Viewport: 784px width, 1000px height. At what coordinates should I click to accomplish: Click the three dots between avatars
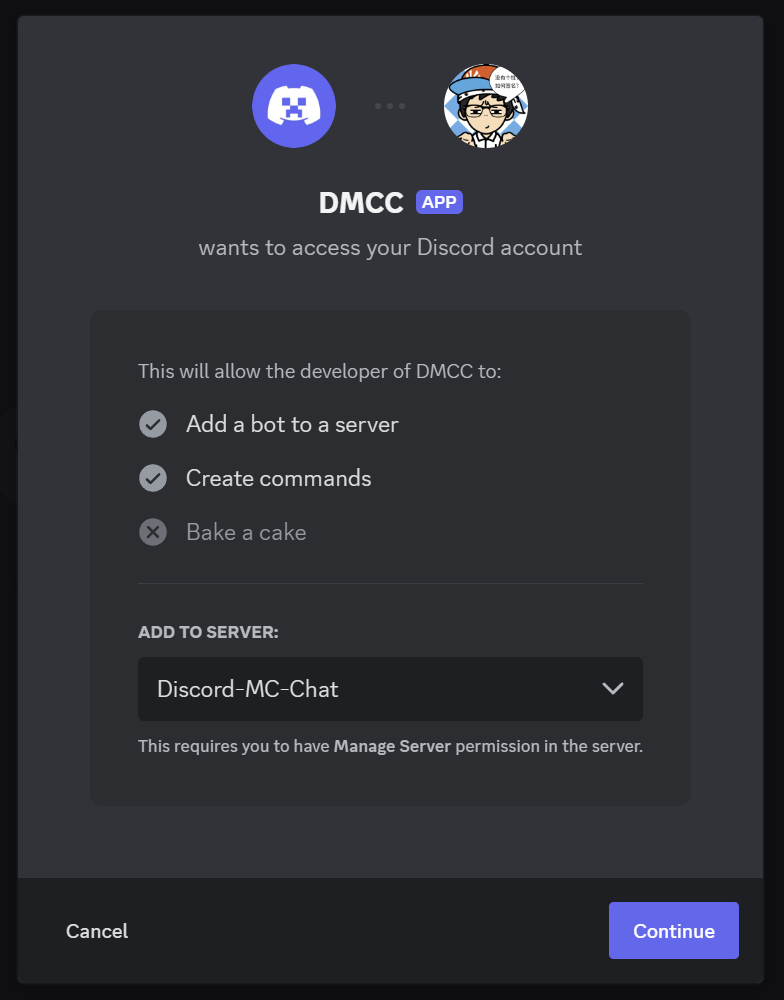(x=390, y=106)
